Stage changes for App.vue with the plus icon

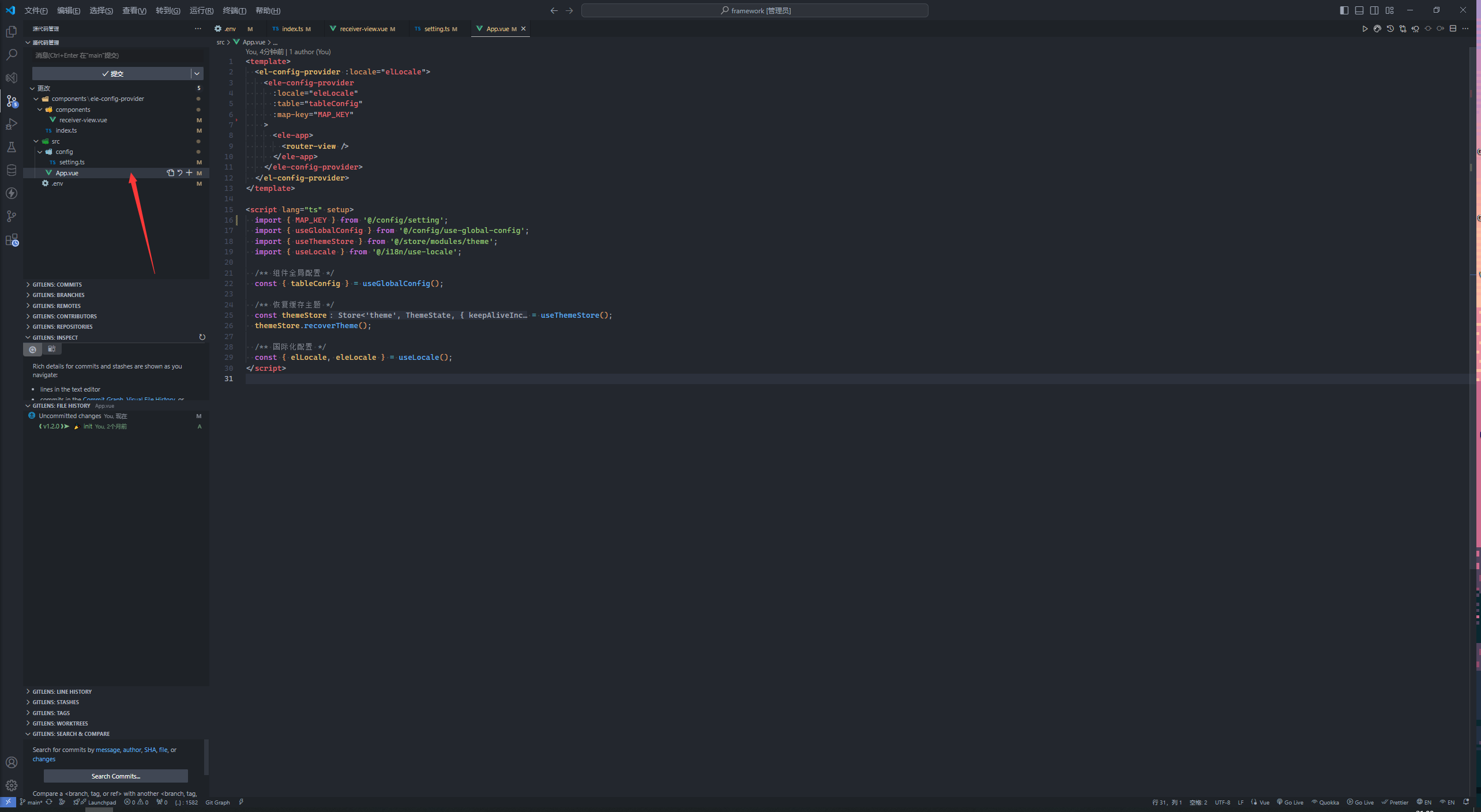click(189, 173)
